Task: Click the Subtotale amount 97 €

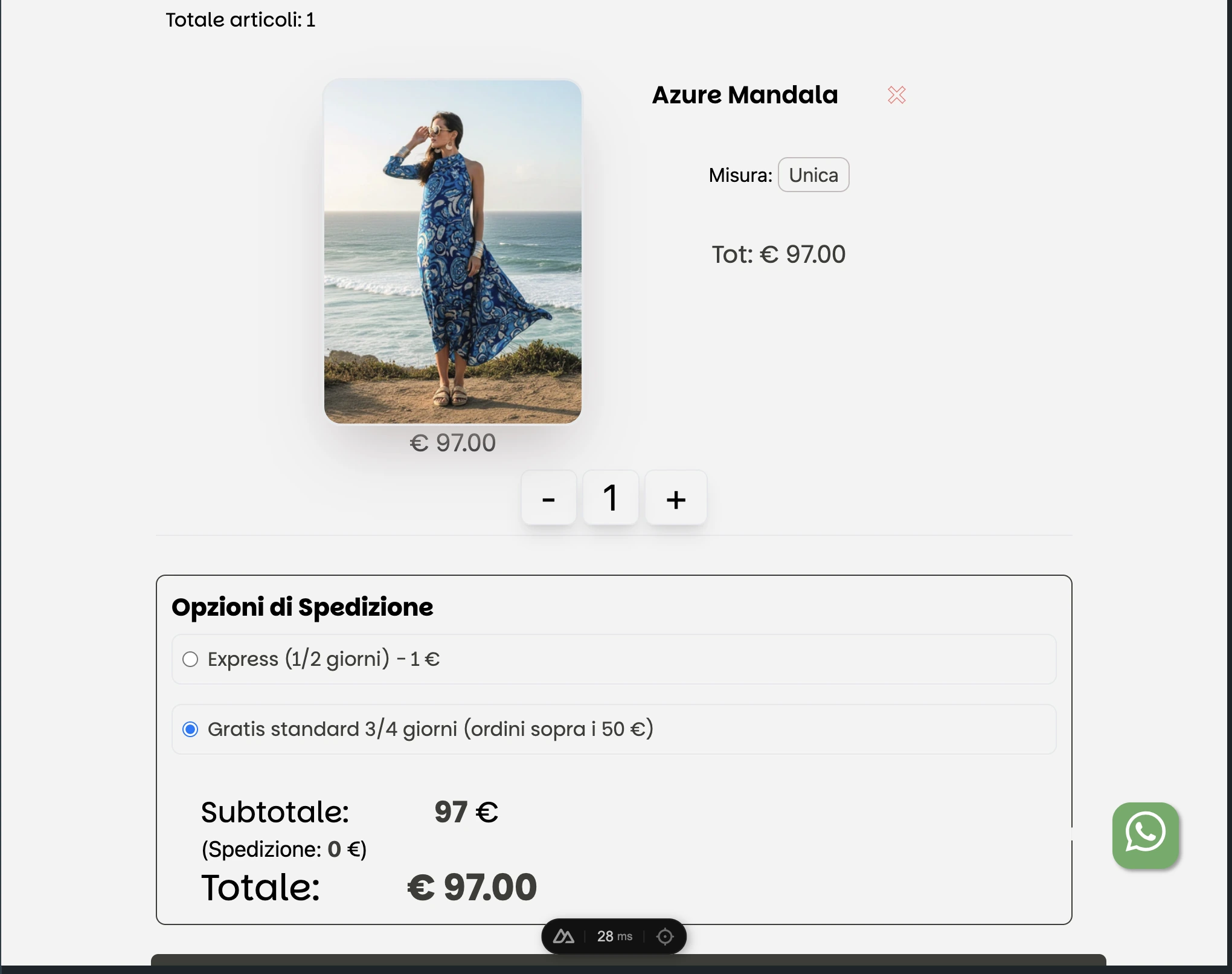Action: coord(466,811)
